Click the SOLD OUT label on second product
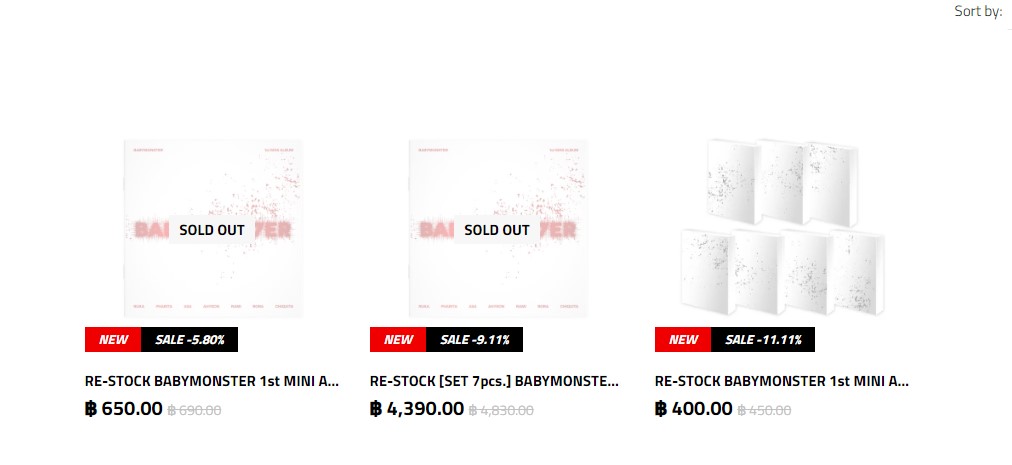1012x465 pixels. tap(497, 230)
